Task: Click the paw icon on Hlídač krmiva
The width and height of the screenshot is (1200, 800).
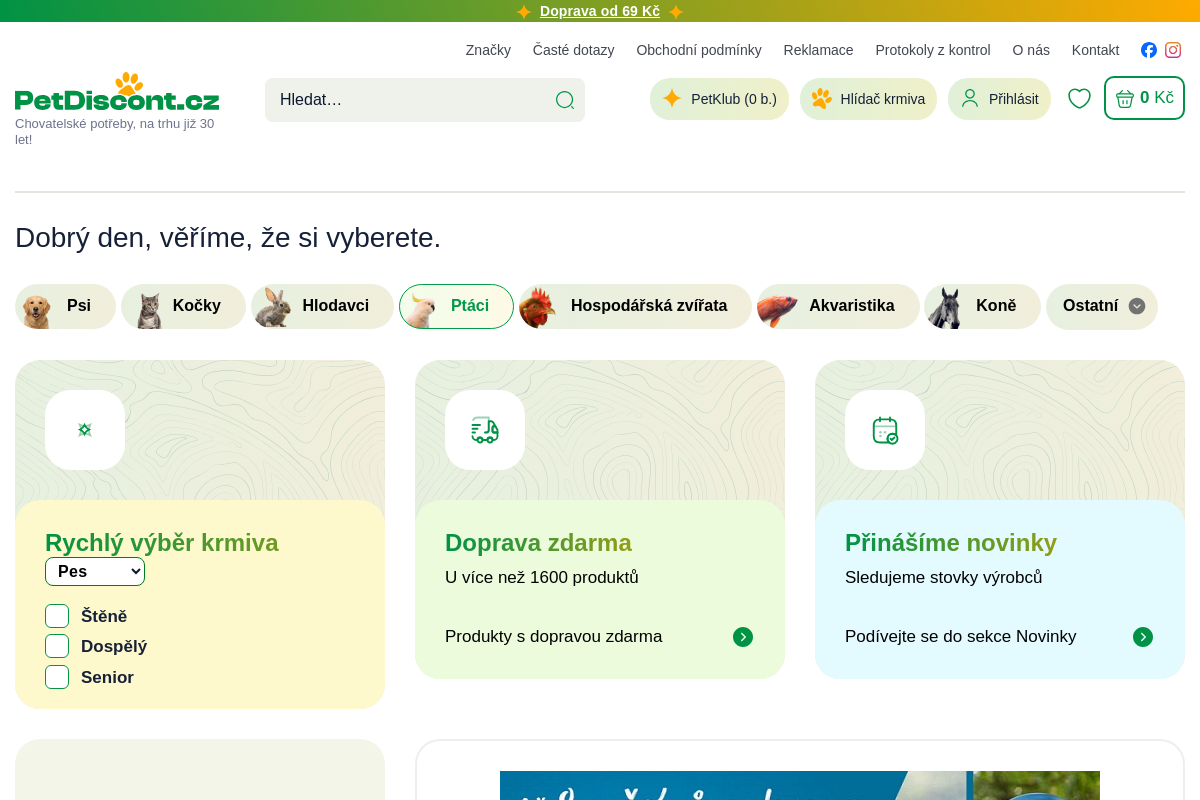Action: pyautogui.click(x=823, y=98)
